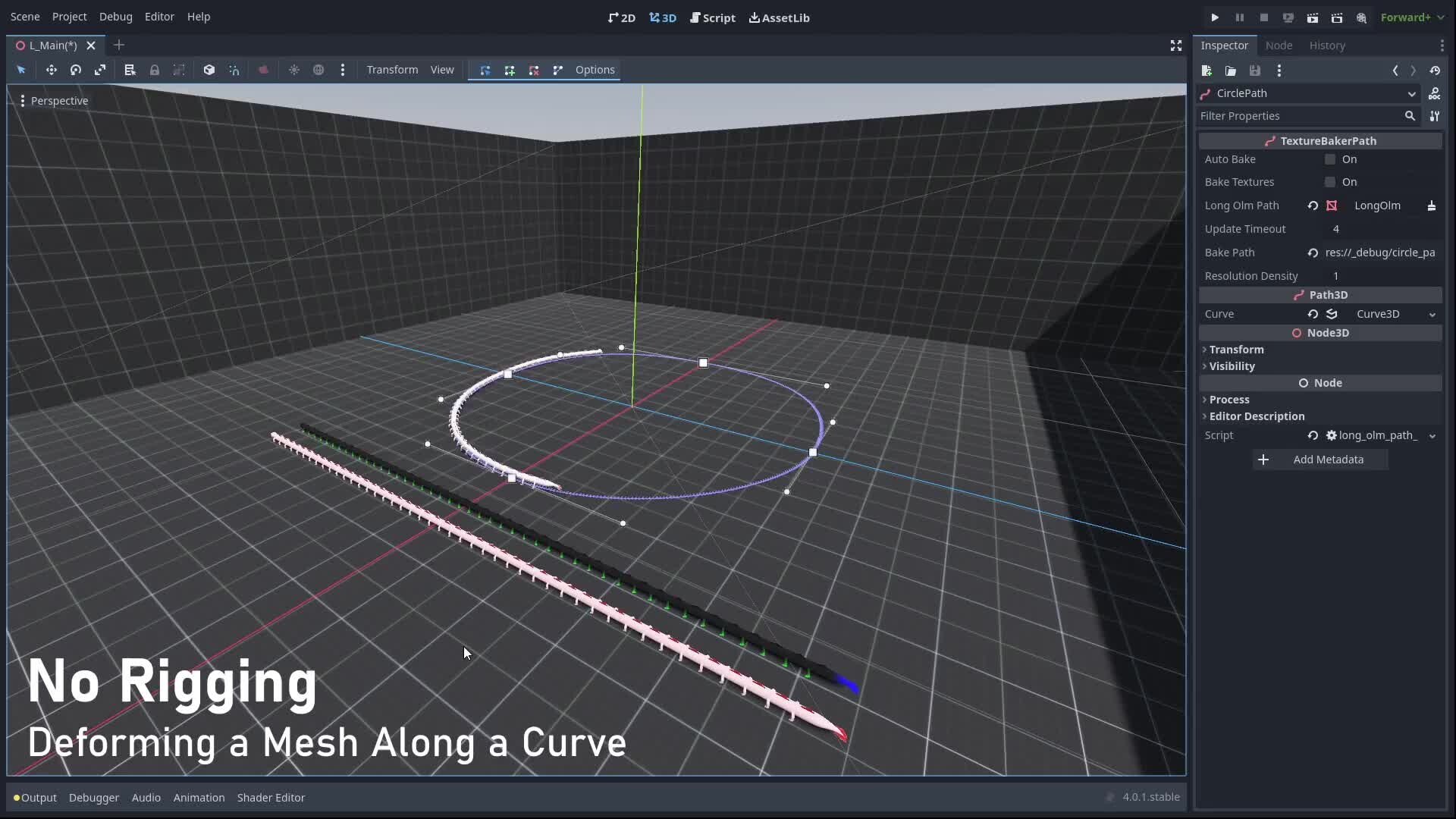Toggle the lock on selected node
This screenshot has width=1456, height=819.
(x=155, y=70)
